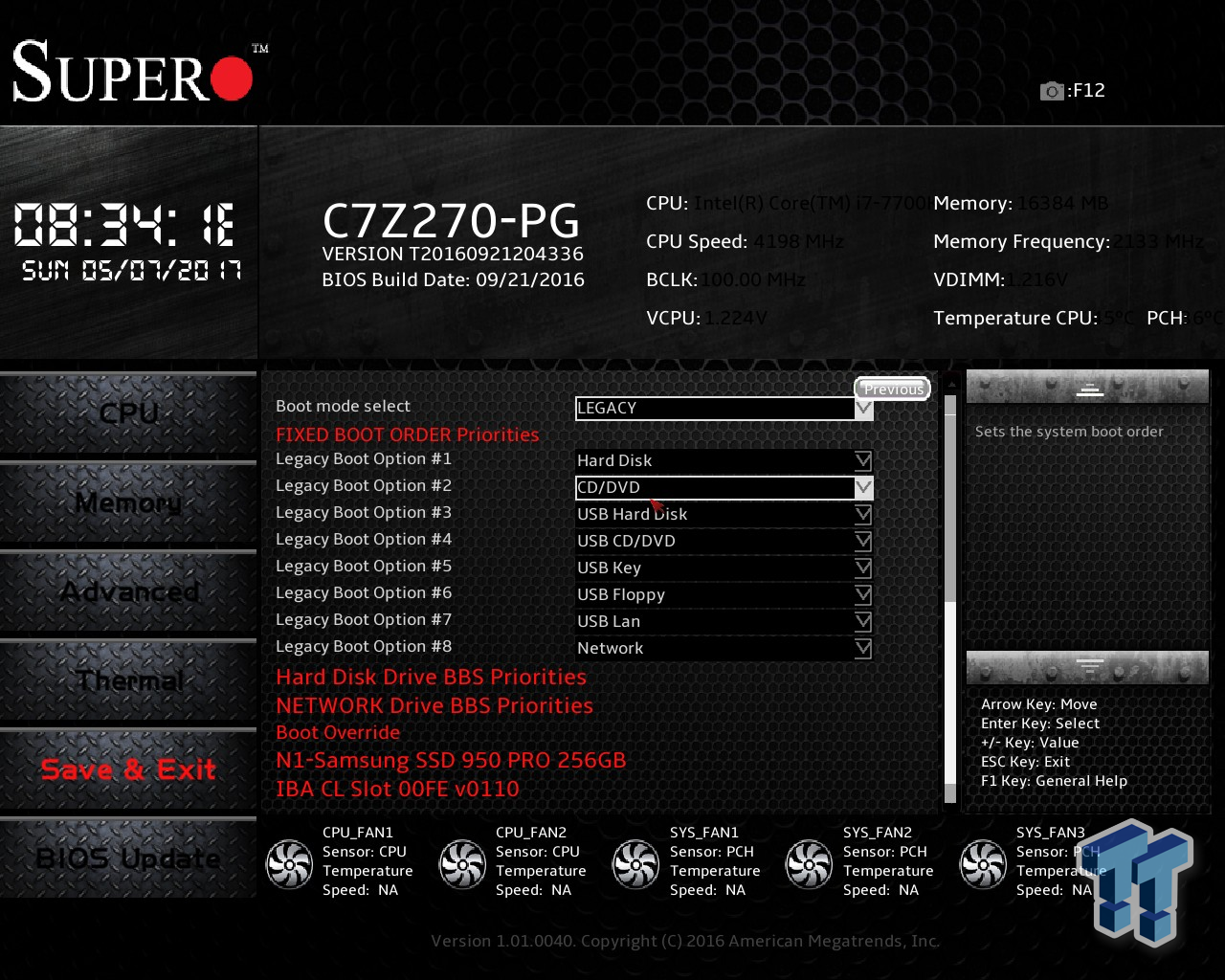Image resolution: width=1225 pixels, height=980 pixels.
Task: Click the 'ESC Key: Exit' hint
Action: click(x=1025, y=762)
